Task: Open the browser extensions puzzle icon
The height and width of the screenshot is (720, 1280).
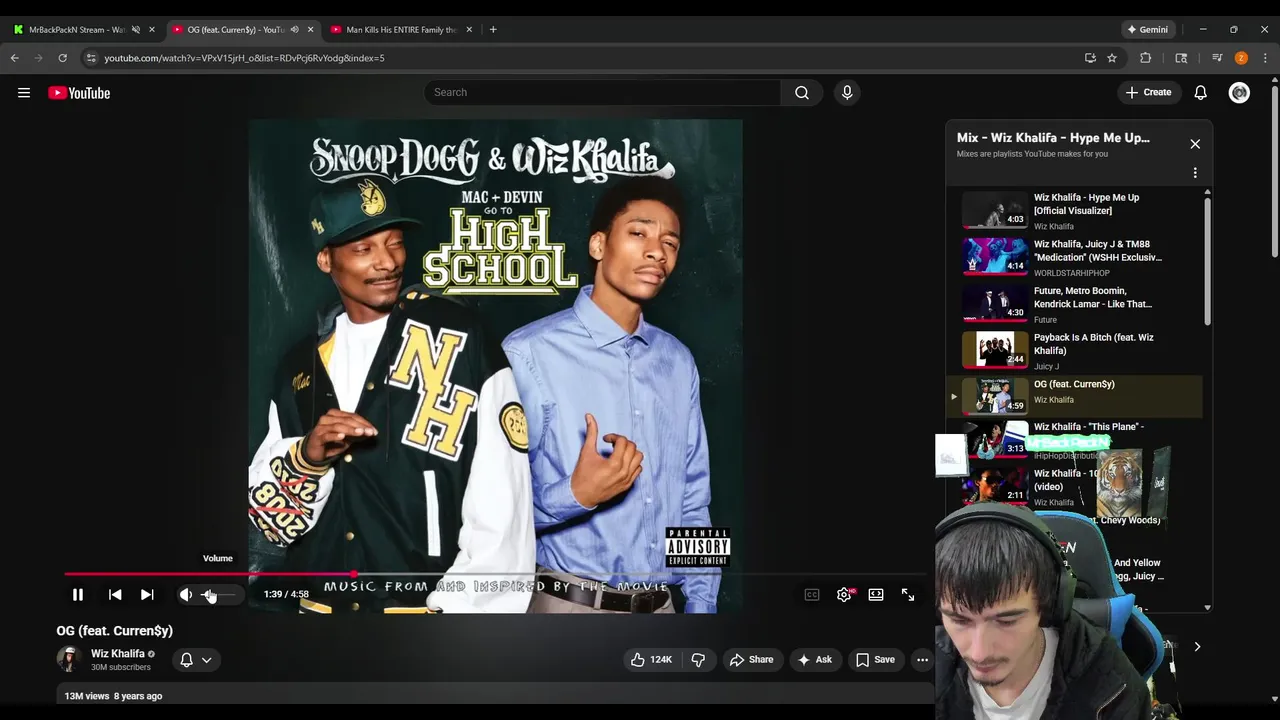Action: click(x=1146, y=58)
